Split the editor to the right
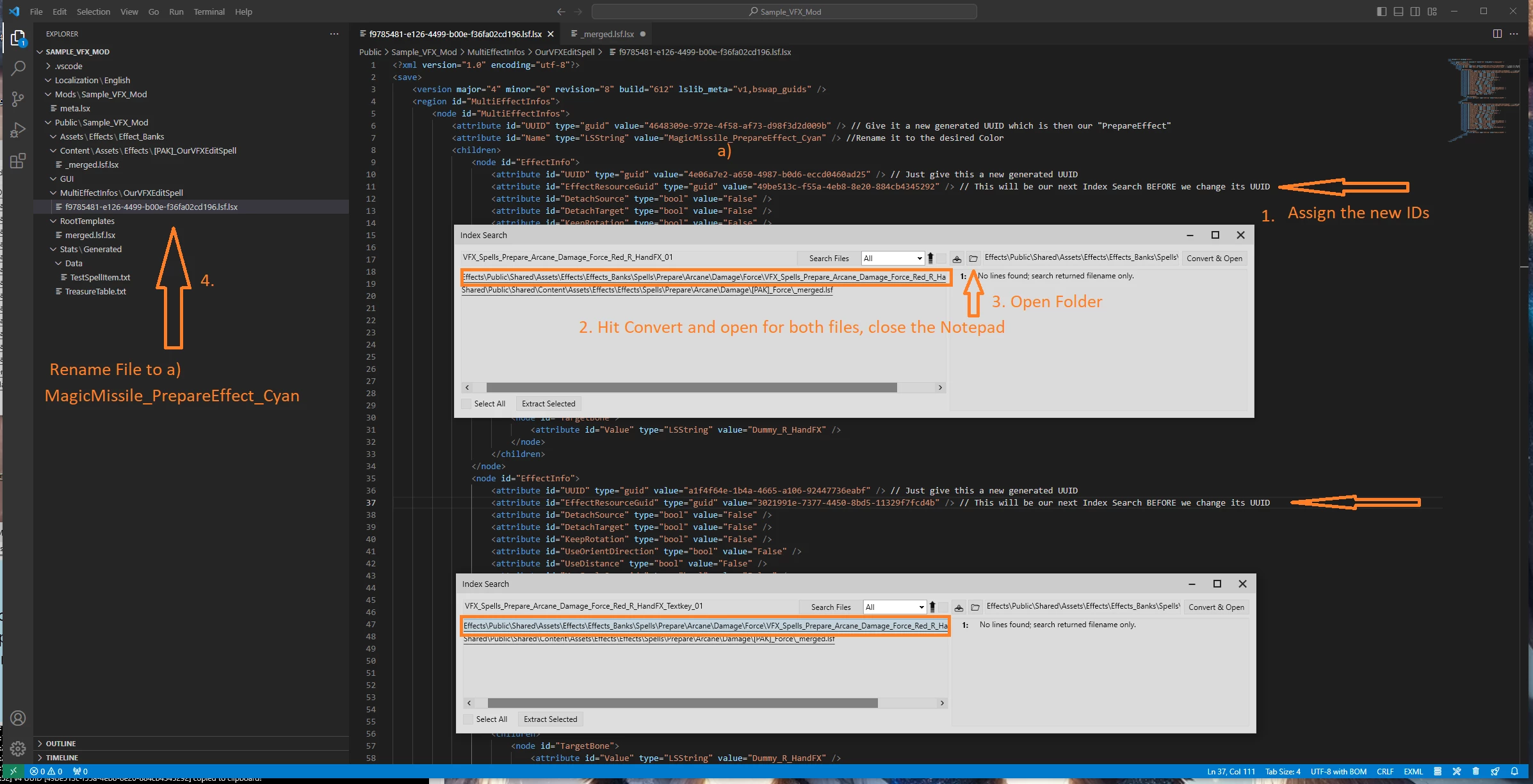1533x784 pixels. [1497, 34]
